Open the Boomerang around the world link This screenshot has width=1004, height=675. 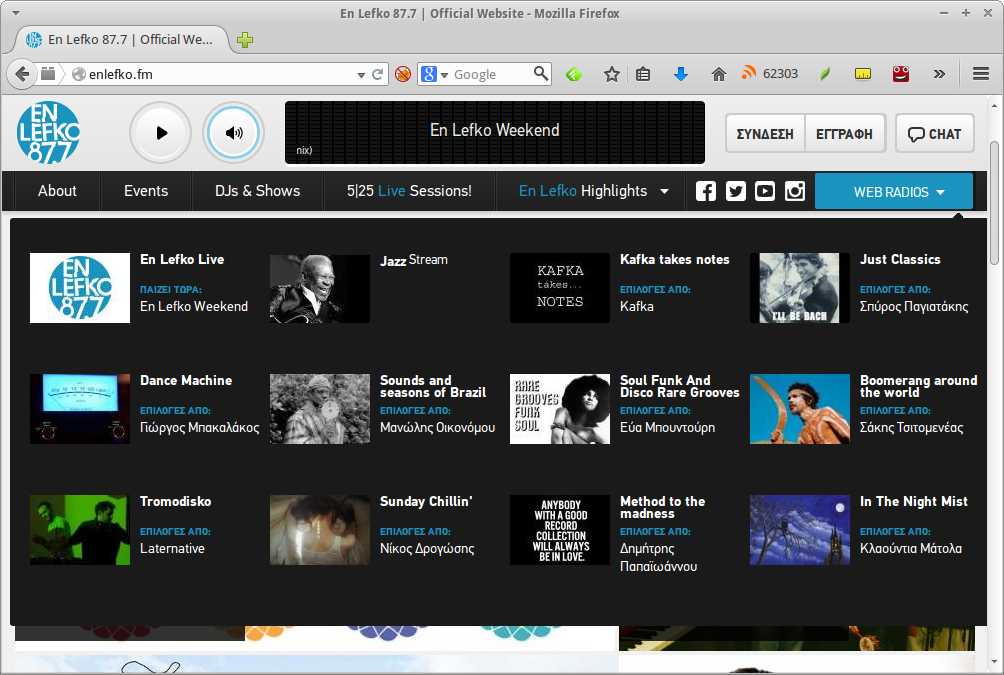coord(918,386)
